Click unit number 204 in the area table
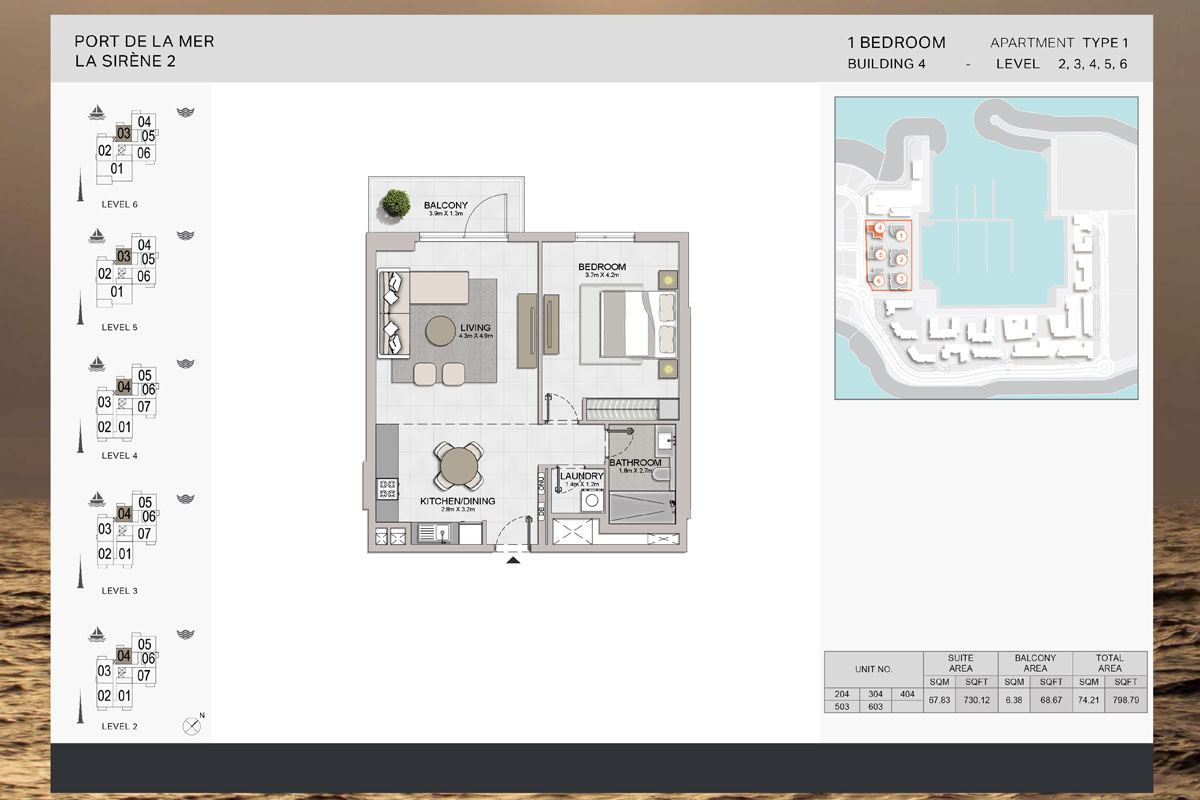 point(842,693)
